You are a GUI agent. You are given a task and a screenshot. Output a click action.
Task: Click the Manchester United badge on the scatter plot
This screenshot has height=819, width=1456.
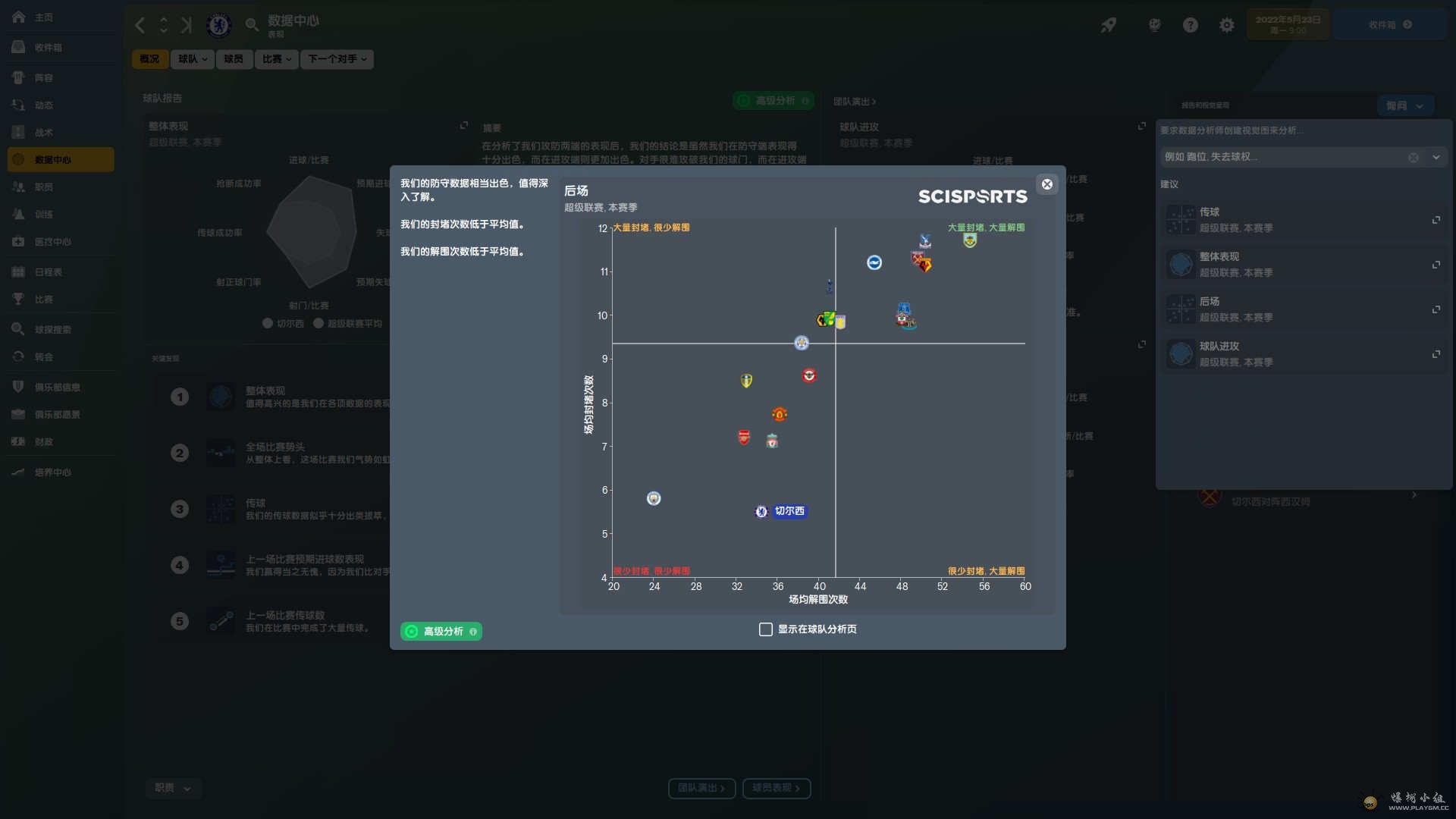tap(780, 414)
